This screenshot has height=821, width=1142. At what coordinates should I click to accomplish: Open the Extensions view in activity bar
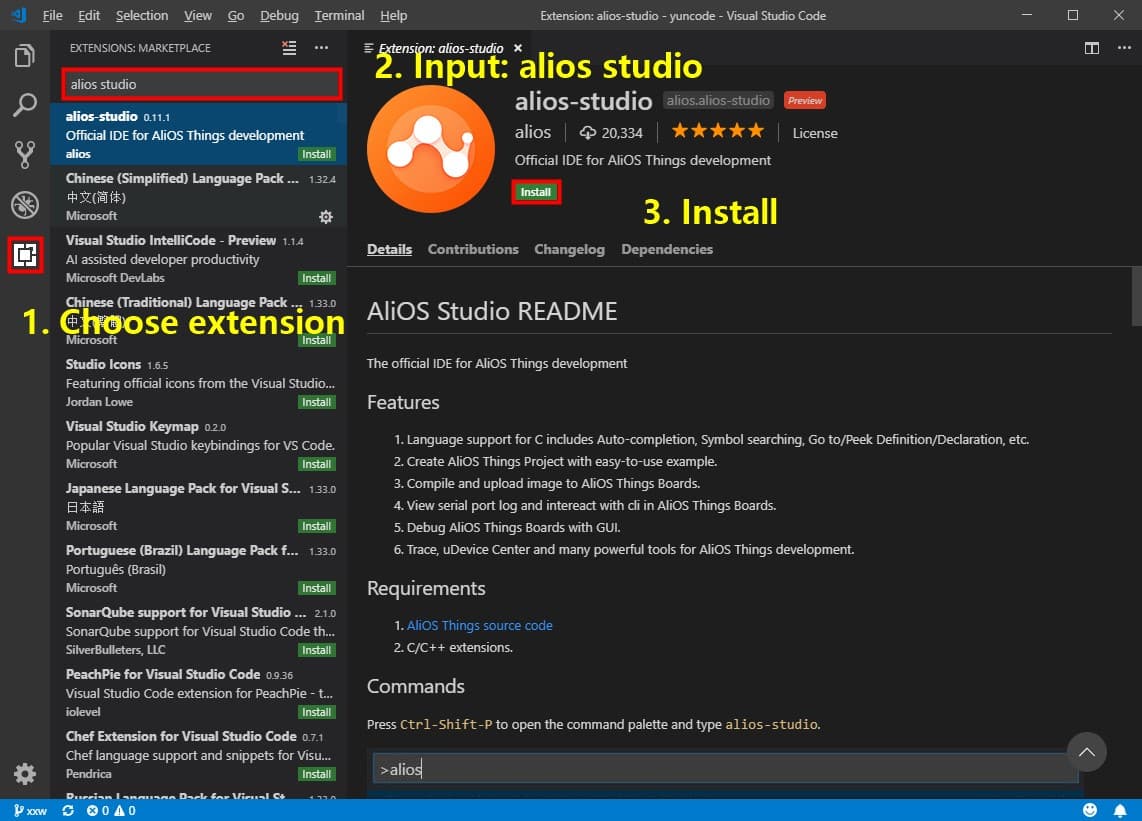[x=25, y=255]
